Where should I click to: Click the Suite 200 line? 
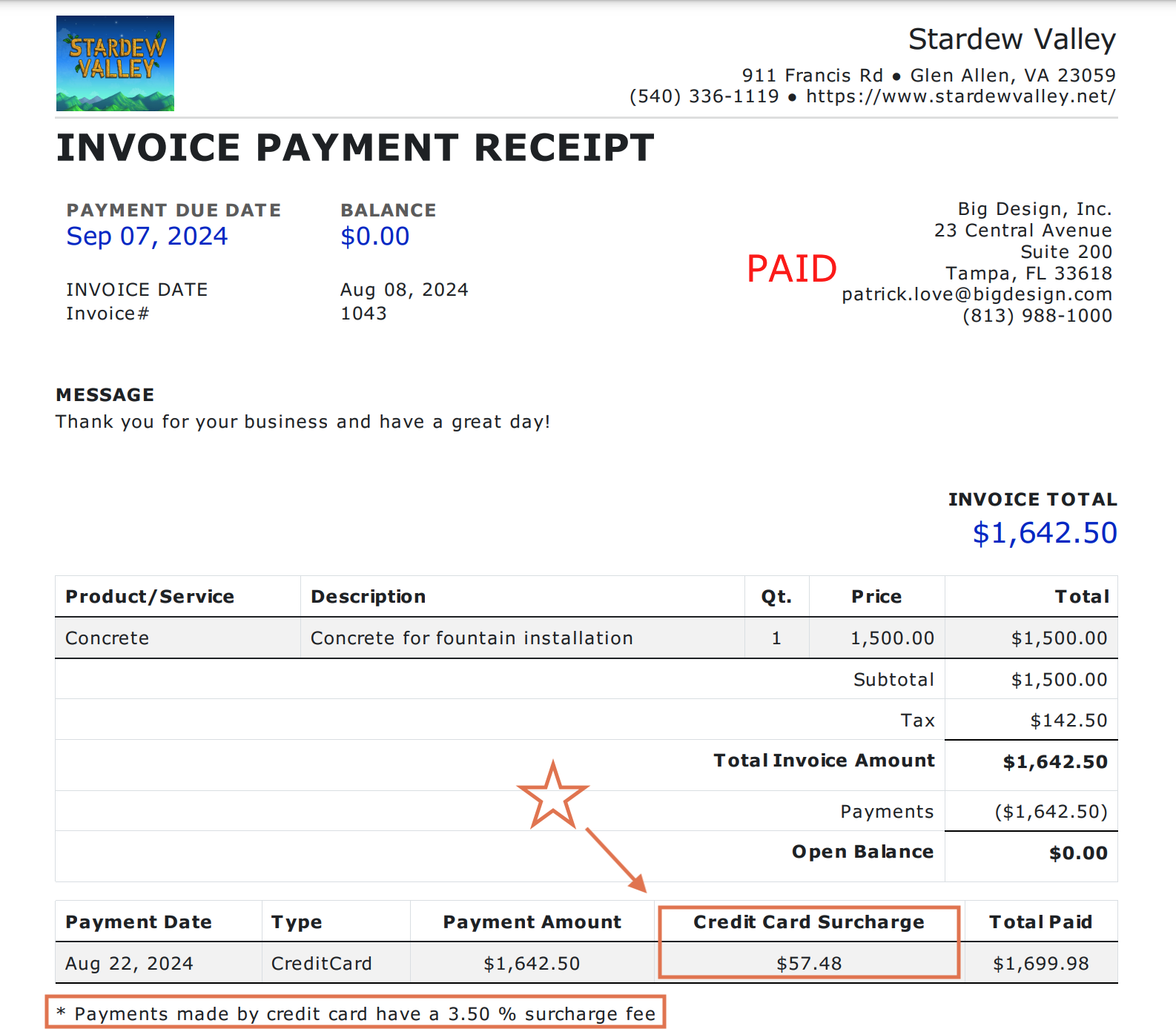[x=1066, y=252]
